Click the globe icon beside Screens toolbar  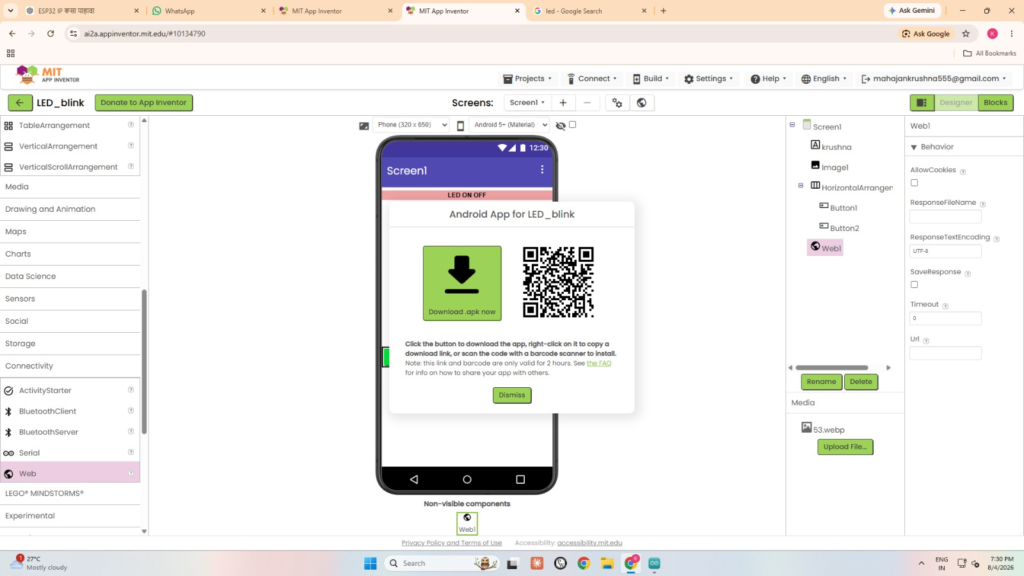coord(641,103)
